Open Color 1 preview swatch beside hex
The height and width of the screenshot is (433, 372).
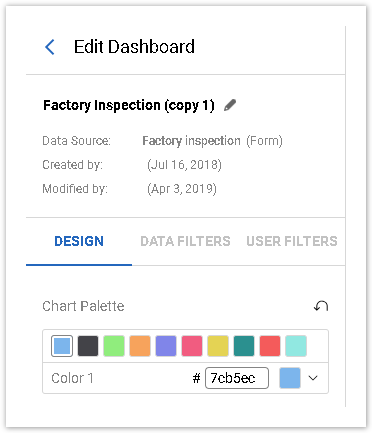click(290, 378)
